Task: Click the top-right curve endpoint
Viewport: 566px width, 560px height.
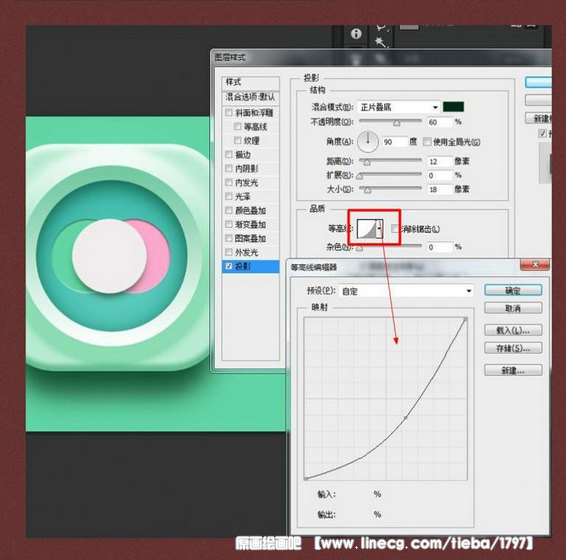Action: click(x=465, y=319)
